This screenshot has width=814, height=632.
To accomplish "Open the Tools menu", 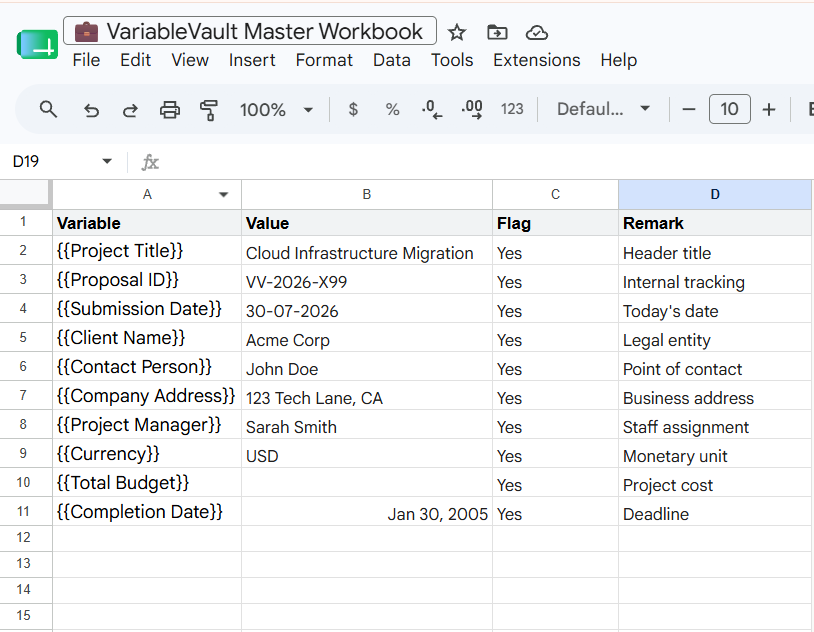I will coord(452,60).
